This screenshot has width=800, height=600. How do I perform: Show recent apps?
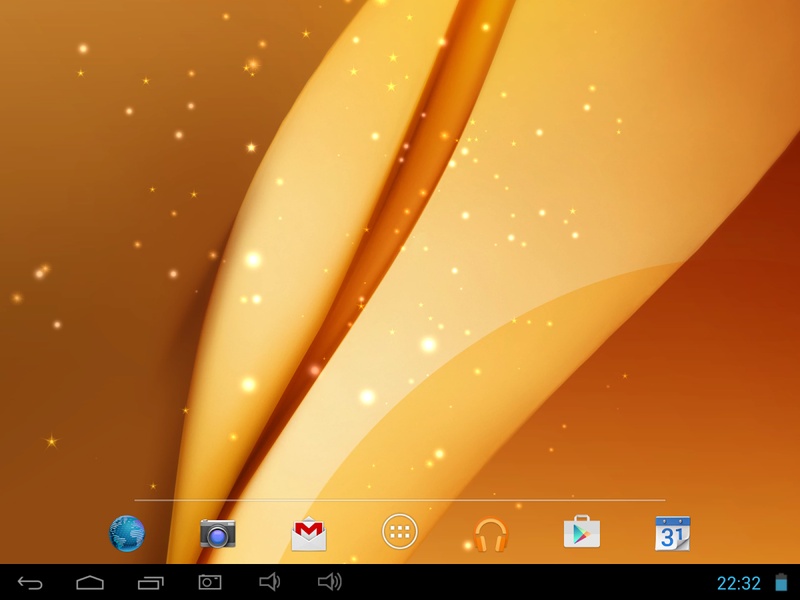click(x=151, y=582)
